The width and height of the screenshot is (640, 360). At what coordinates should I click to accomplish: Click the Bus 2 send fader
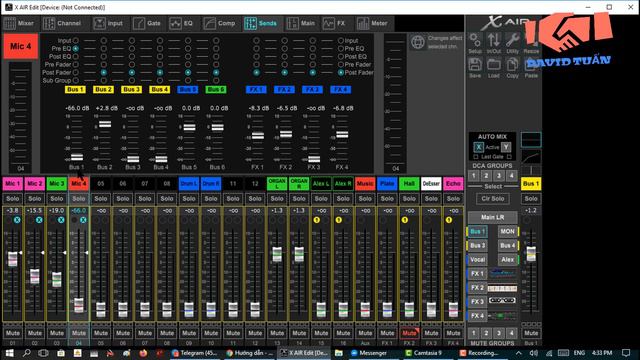[x=105, y=124]
